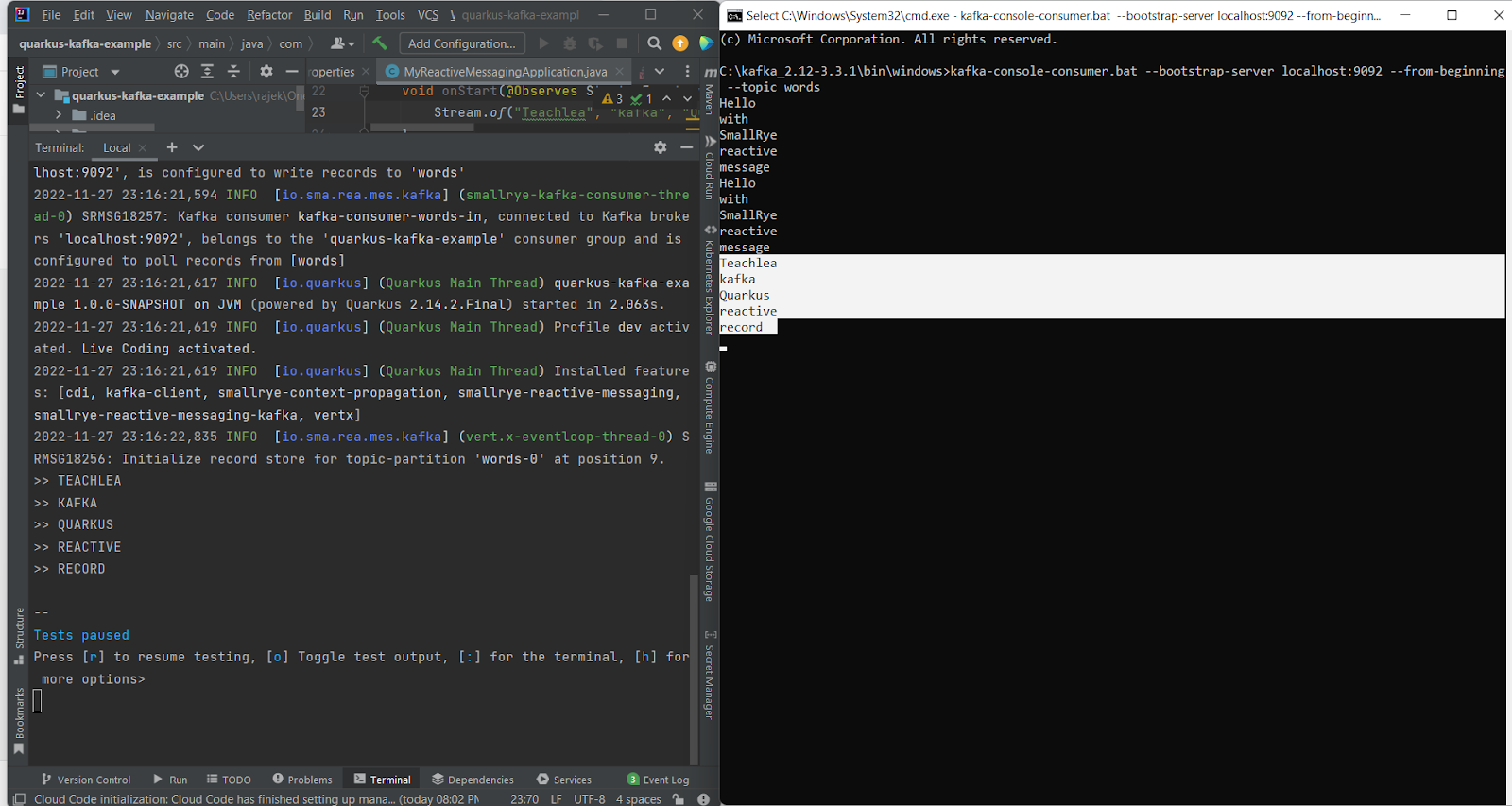The width and height of the screenshot is (1512, 806).
Task: Click the warnings count indicator in editor
Action: 612,98
